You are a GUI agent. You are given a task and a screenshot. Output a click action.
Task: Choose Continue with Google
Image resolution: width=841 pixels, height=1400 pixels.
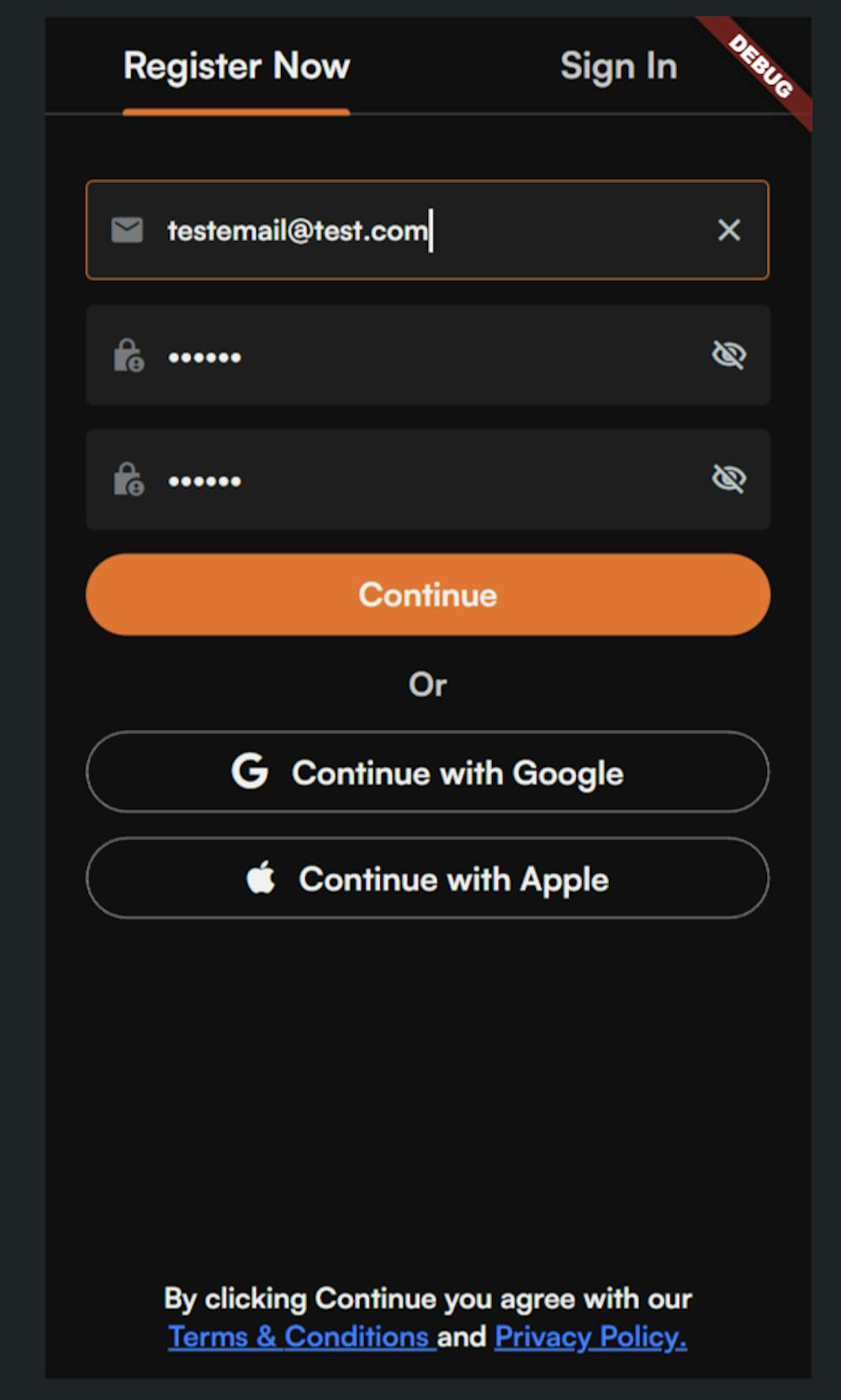coord(427,772)
